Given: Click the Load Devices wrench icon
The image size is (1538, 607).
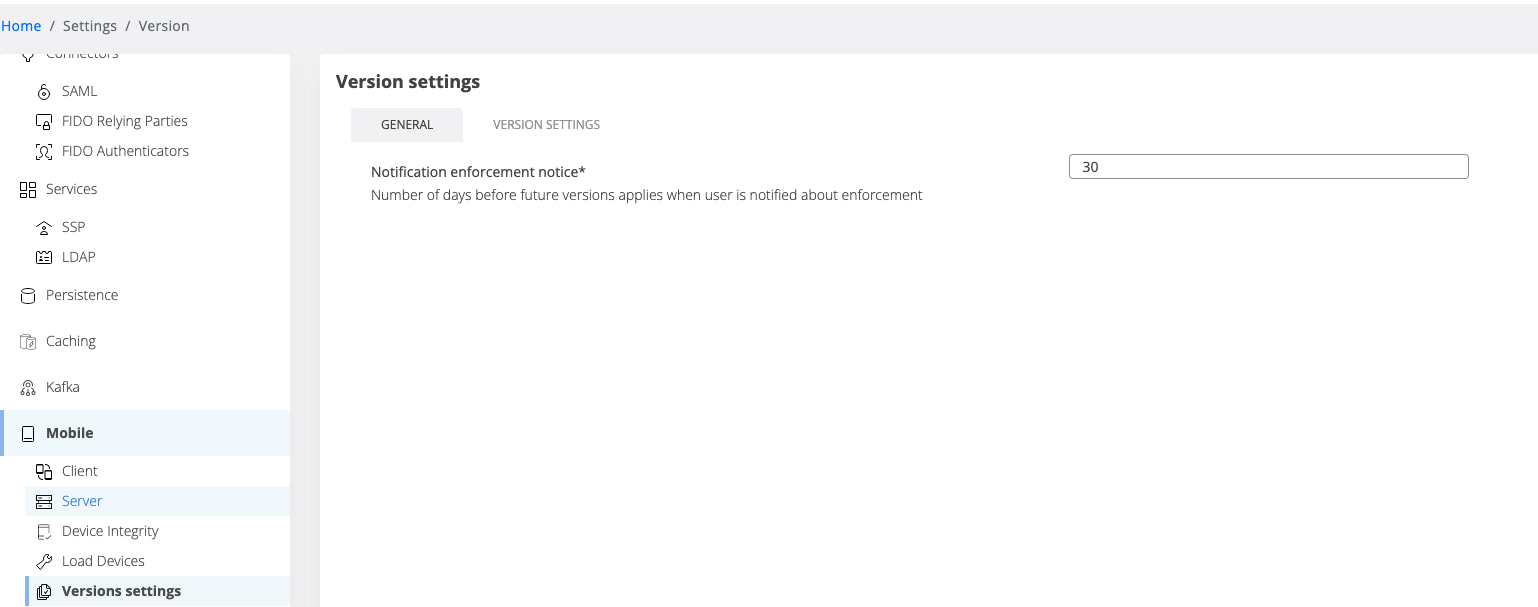Looking at the screenshot, I should click(x=44, y=562).
